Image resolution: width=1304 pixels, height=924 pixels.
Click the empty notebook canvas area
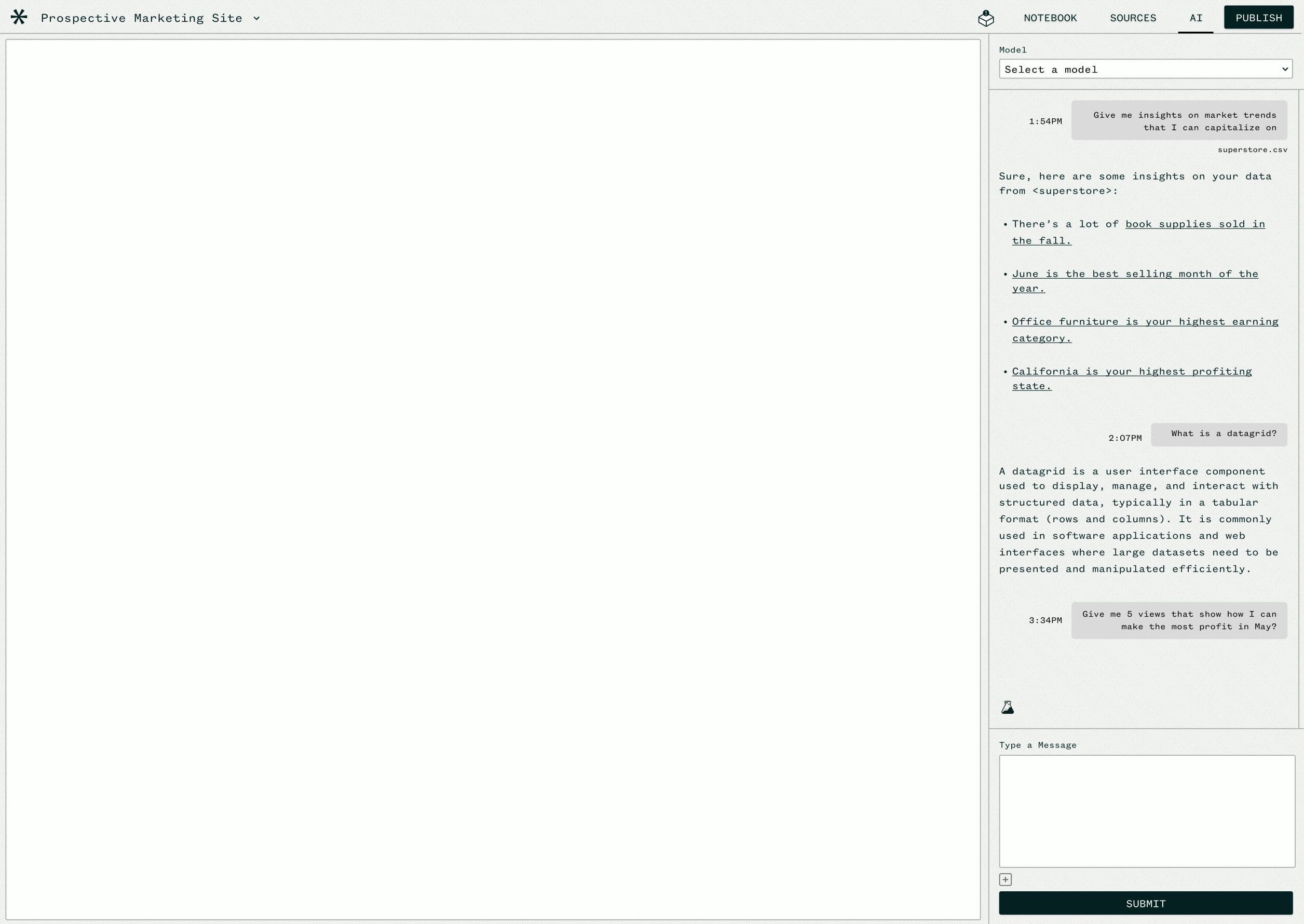click(x=493, y=479)
